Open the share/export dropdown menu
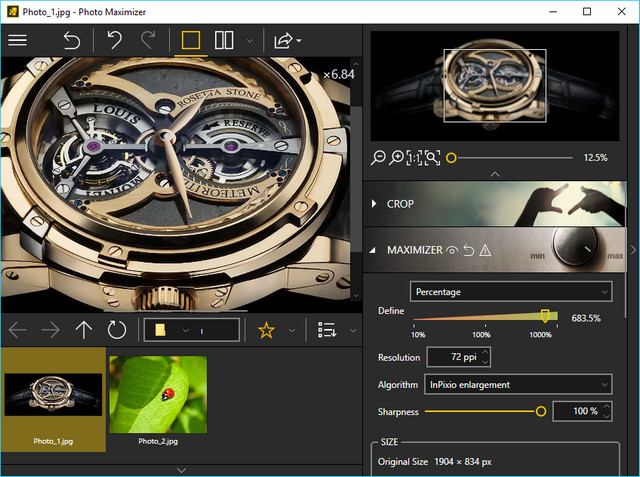640x477 pixels. click(286, 41)
